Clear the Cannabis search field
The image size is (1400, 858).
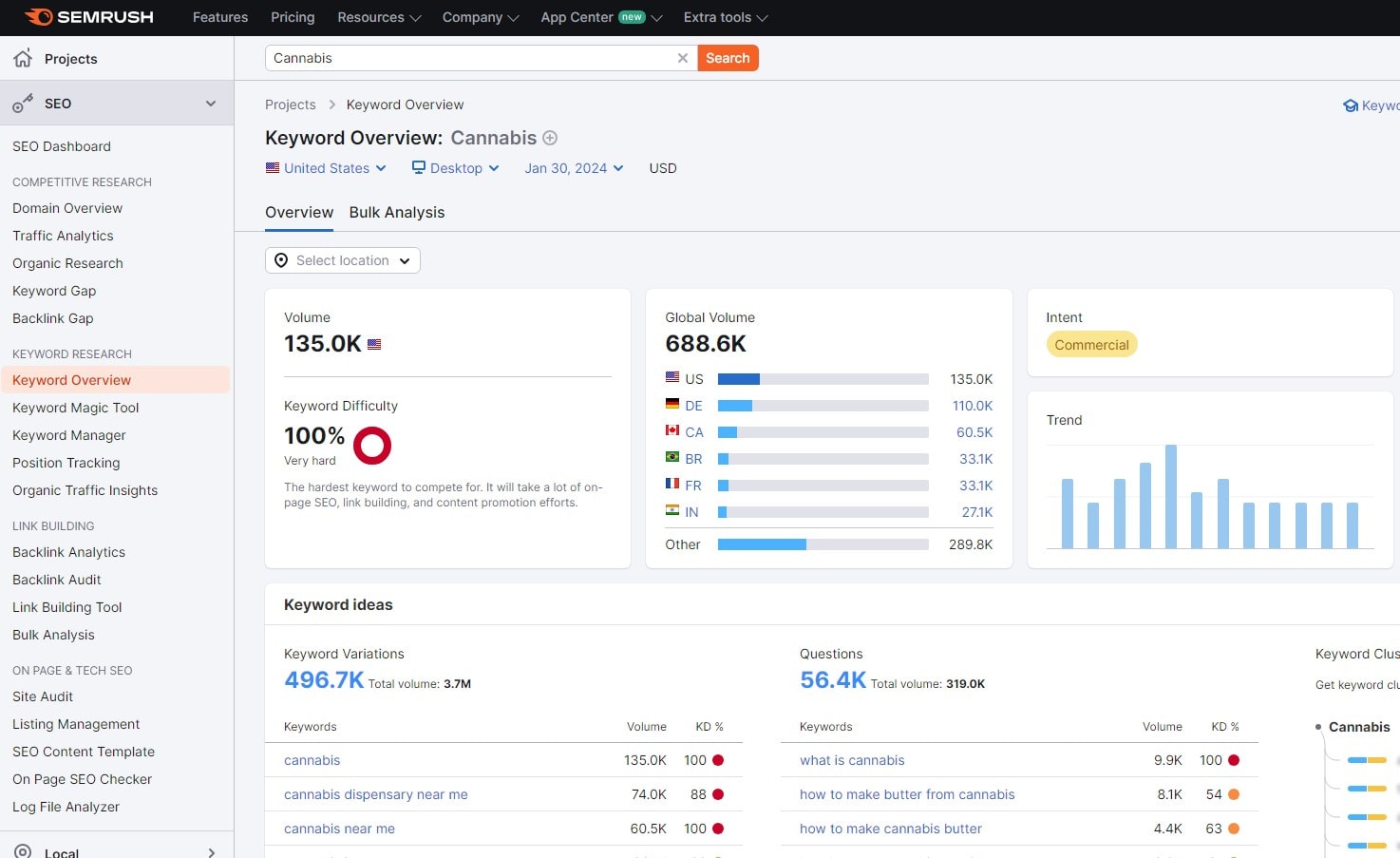tap(682, 58)
